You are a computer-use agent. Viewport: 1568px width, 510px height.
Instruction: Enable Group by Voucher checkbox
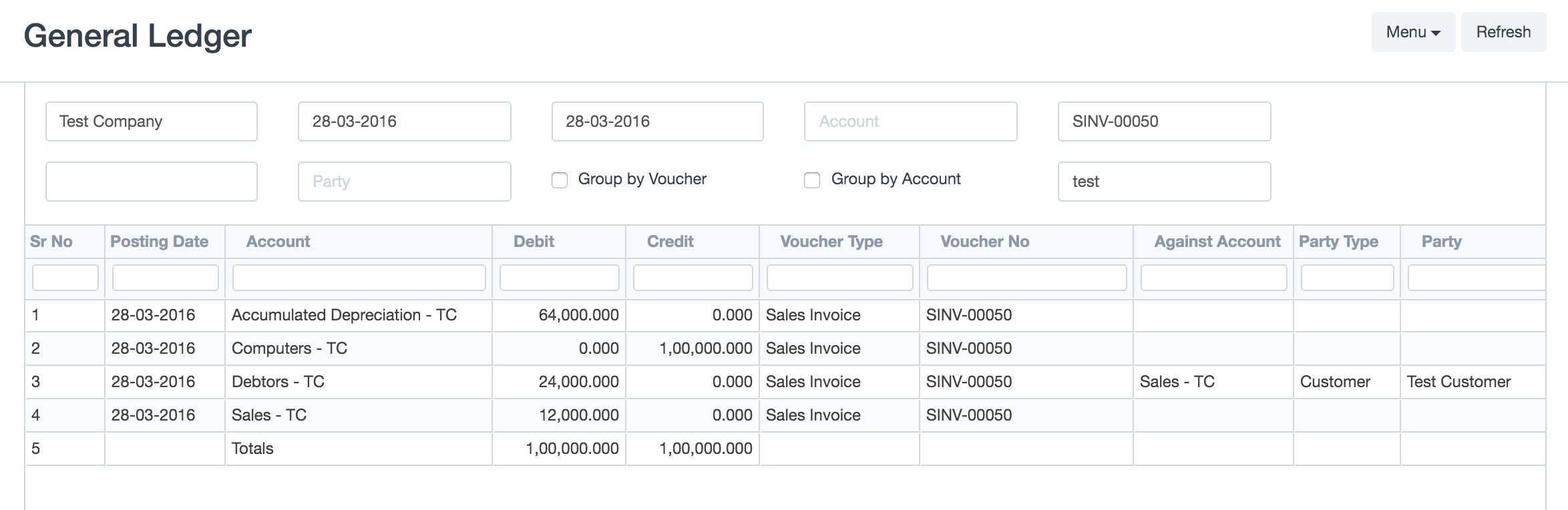pyautogui.click(x=560, y=180)
